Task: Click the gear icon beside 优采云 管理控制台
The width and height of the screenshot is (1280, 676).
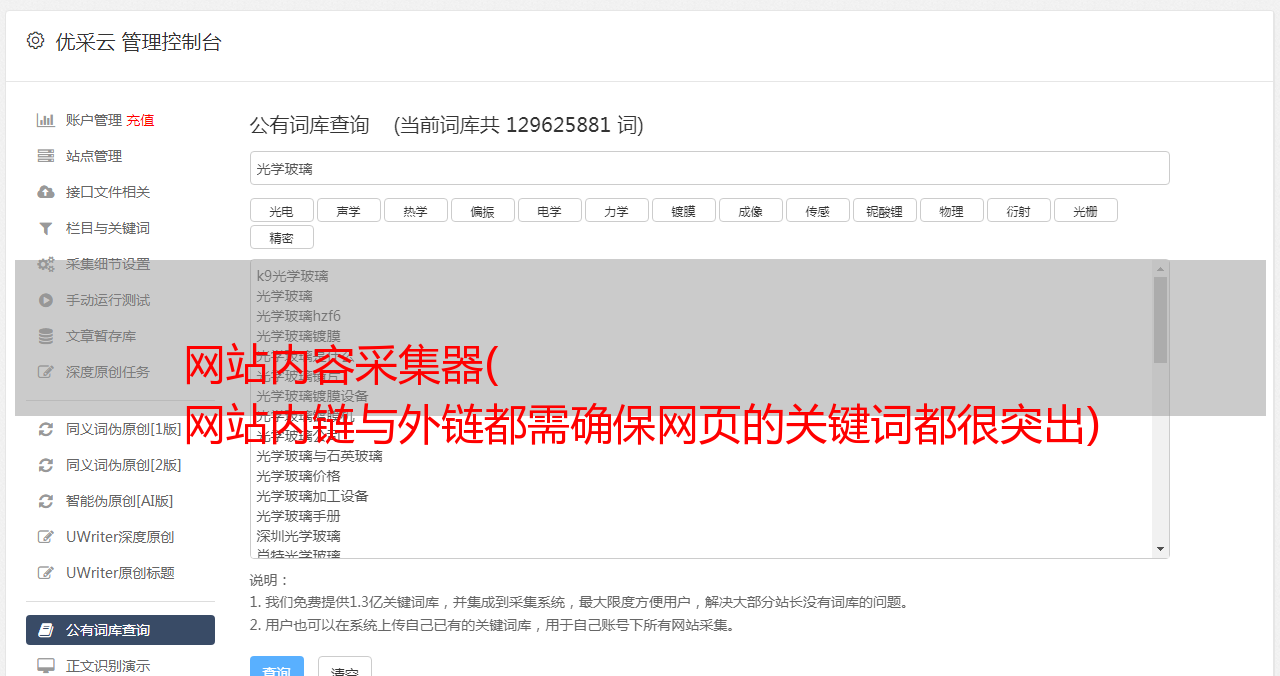Action: (35, 40)
